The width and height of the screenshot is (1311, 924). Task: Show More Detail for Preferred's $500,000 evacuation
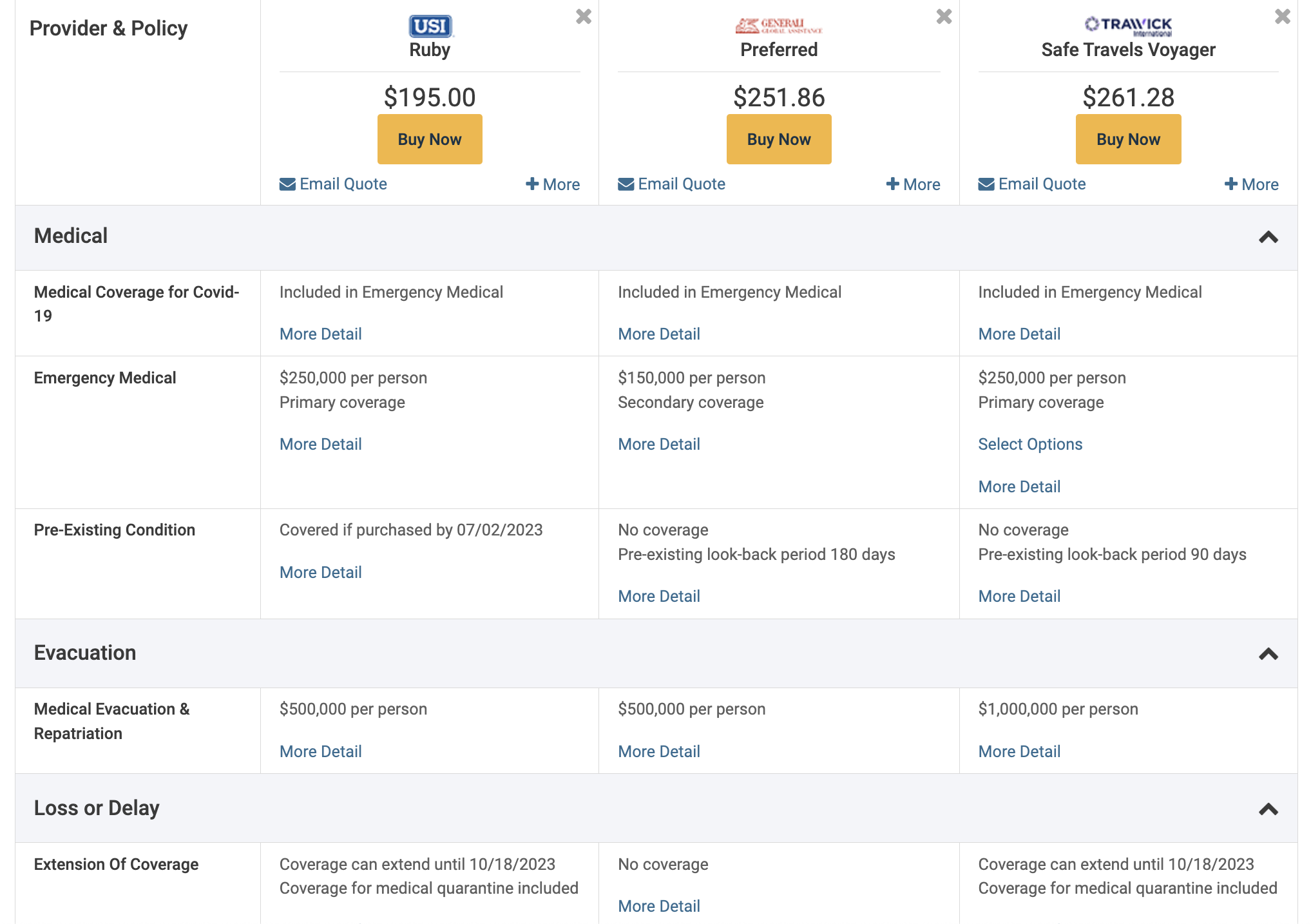pos(658,751)
